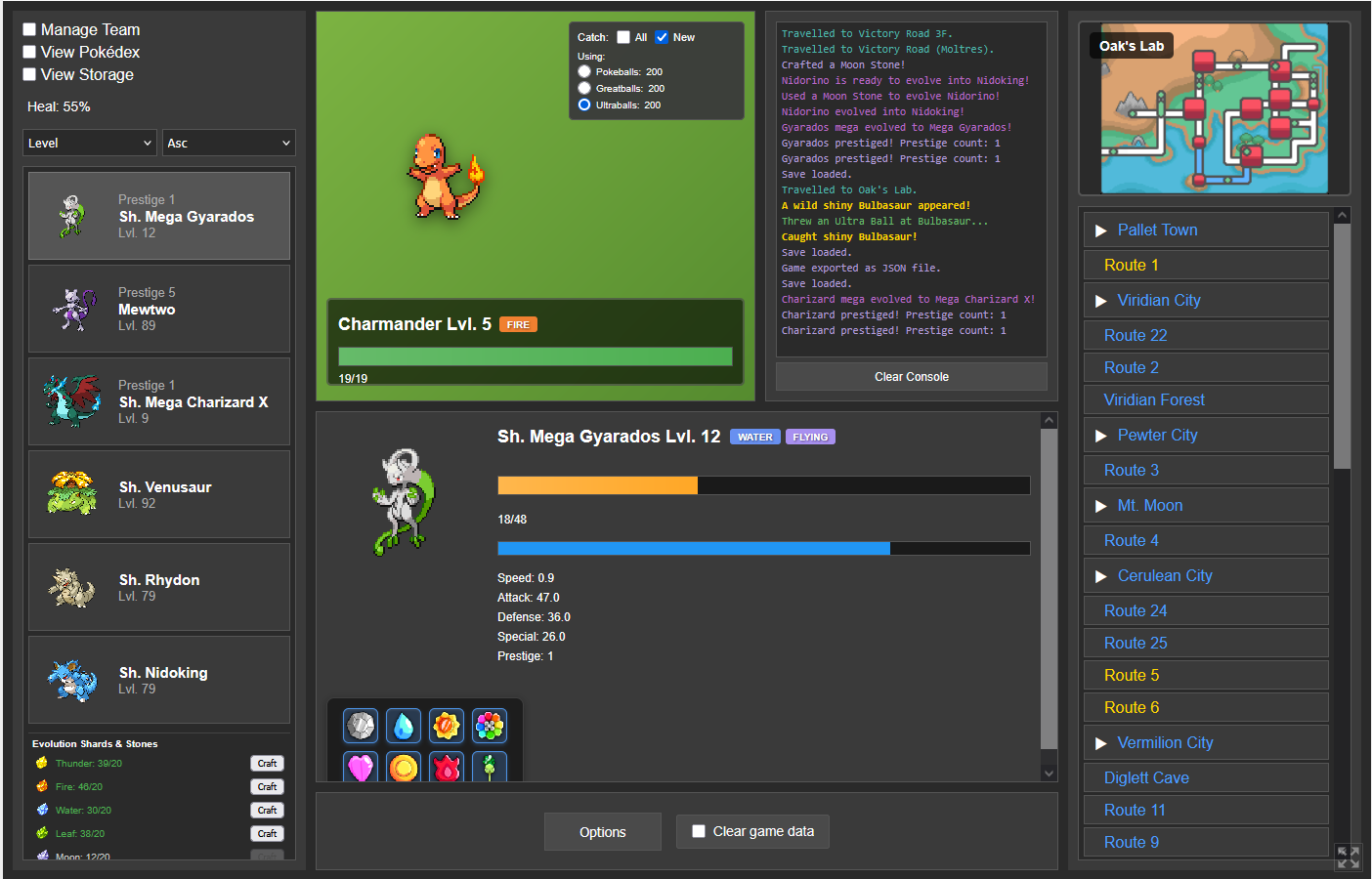The image size is (1372, 879).
Task: Travel to Viridian Forest
Action: tap(1206, 400)
